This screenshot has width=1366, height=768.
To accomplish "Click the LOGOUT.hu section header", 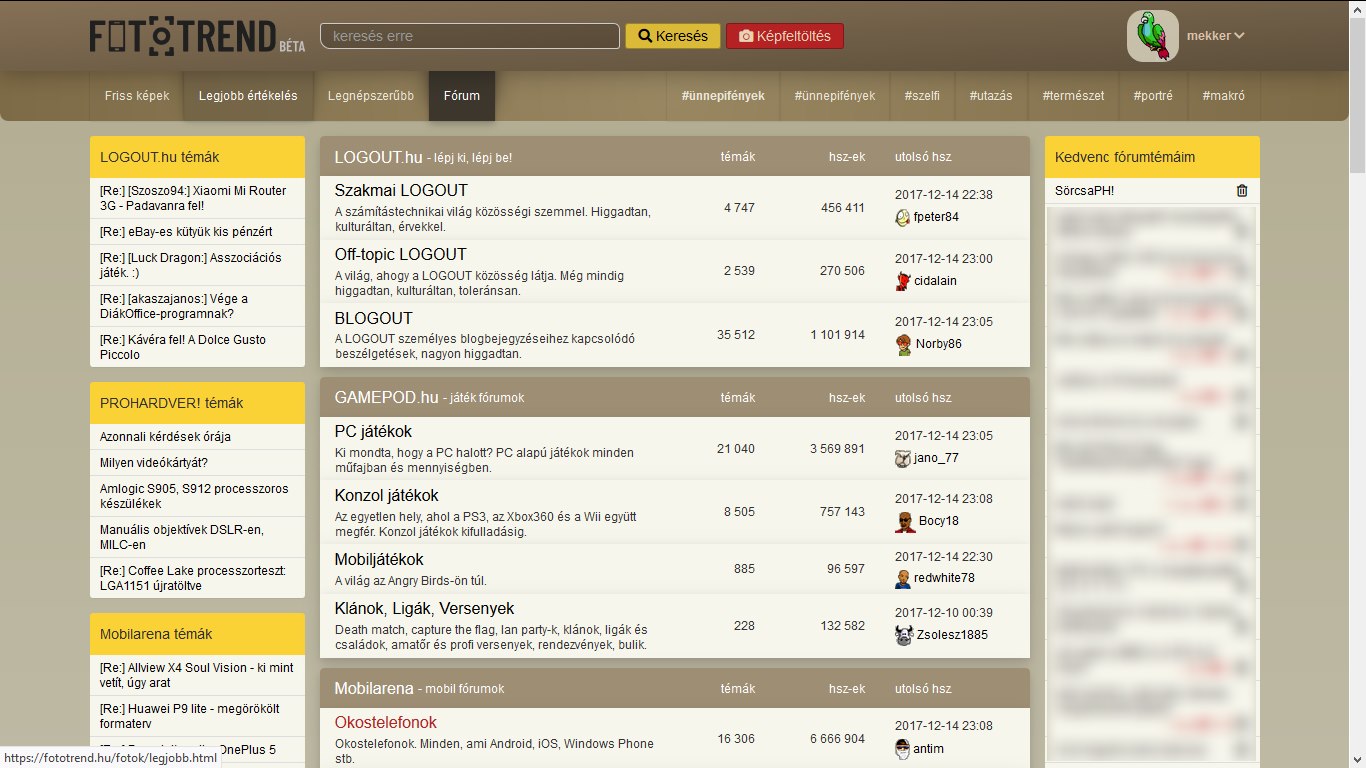I will [378, 157].
